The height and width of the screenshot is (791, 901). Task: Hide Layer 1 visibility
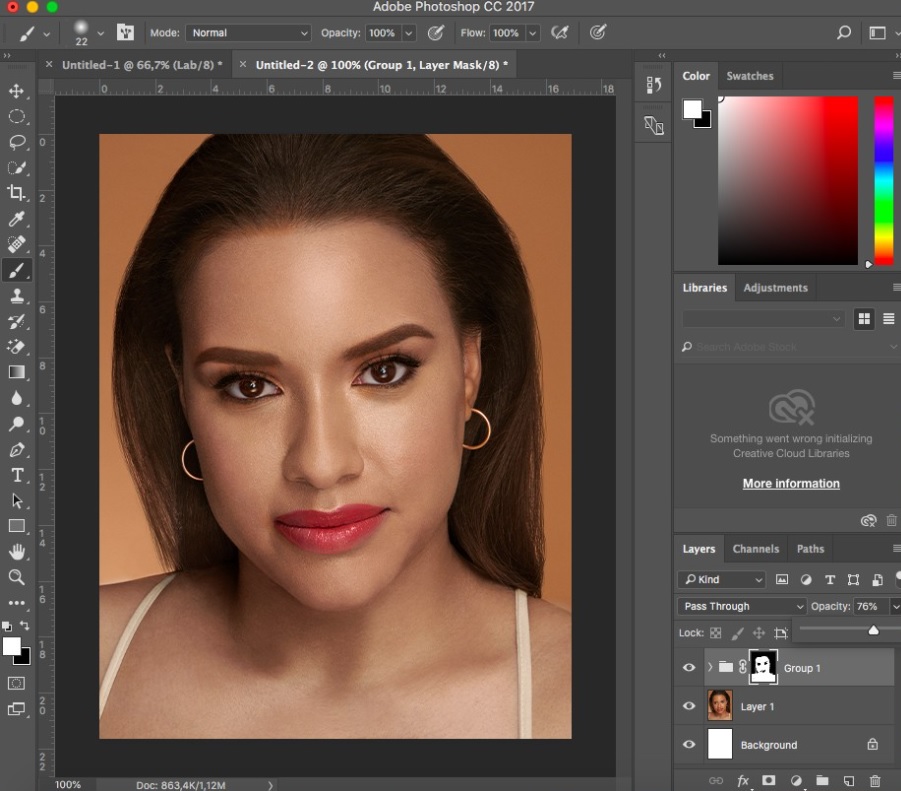689,706
